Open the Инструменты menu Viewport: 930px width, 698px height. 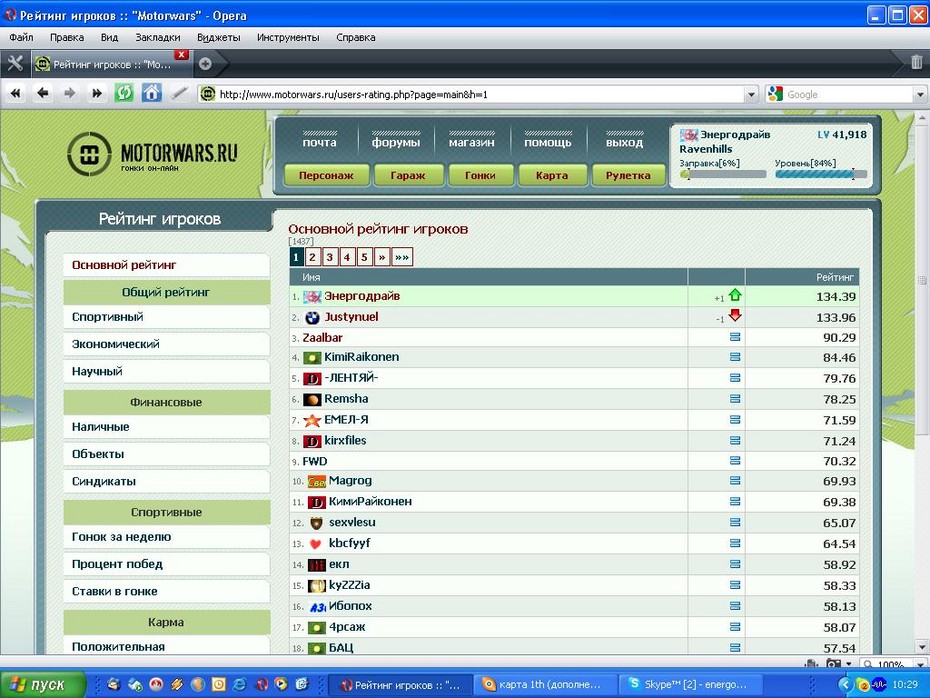[288, 37]
